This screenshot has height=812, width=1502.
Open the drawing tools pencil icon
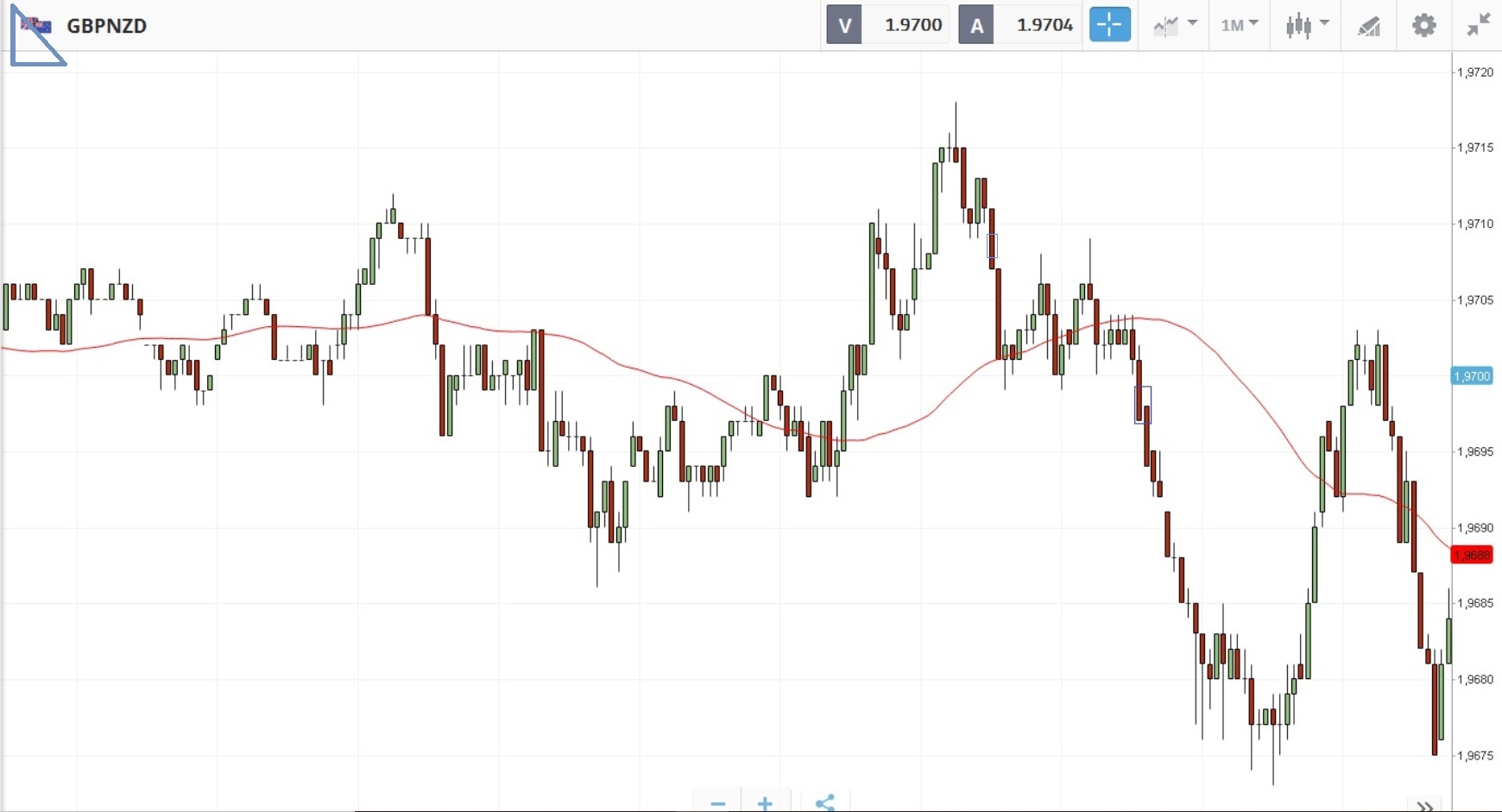pyautogui.click(x=1369, y=26)
